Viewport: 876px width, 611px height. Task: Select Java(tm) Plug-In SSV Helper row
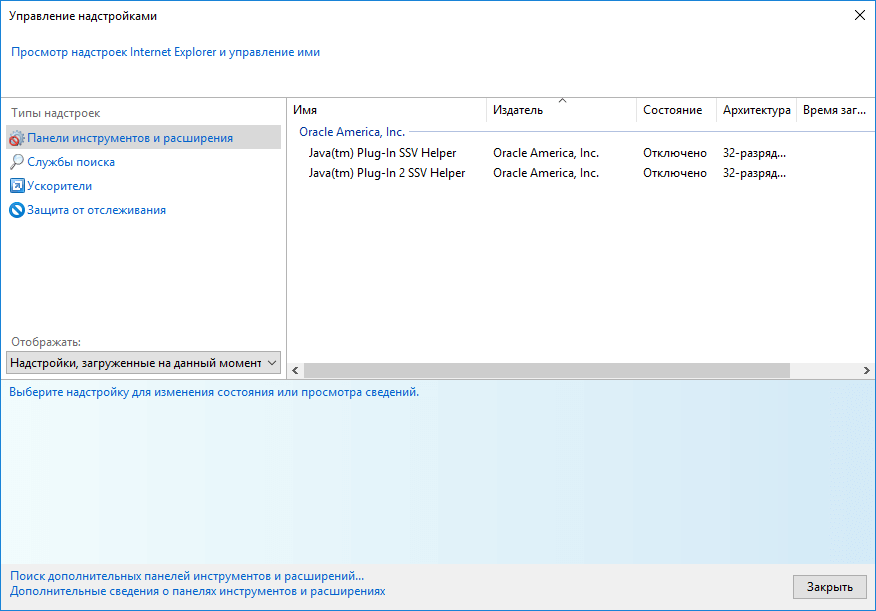[x=581, y=153]
